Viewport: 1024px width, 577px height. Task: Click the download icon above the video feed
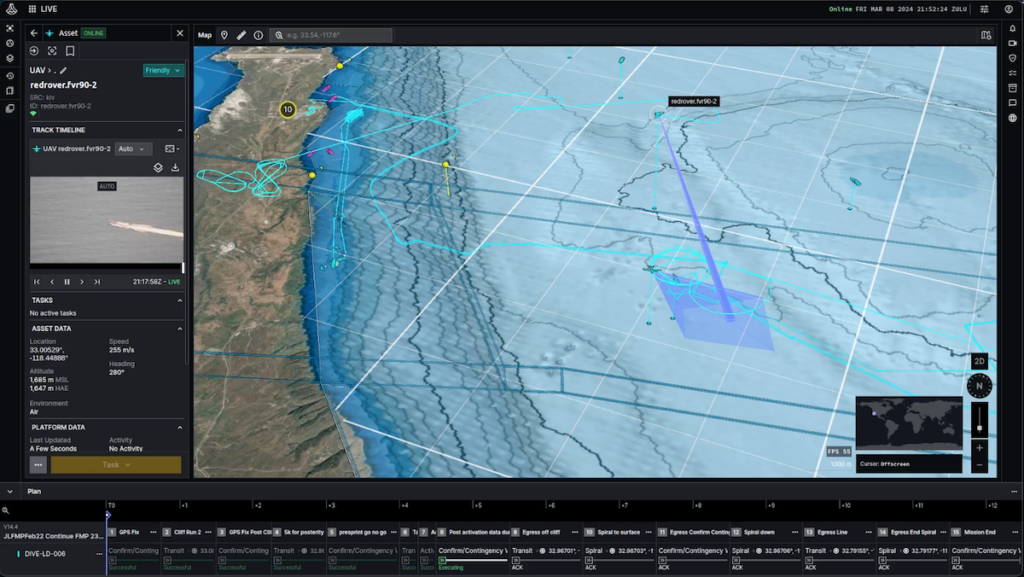[175, 168]
